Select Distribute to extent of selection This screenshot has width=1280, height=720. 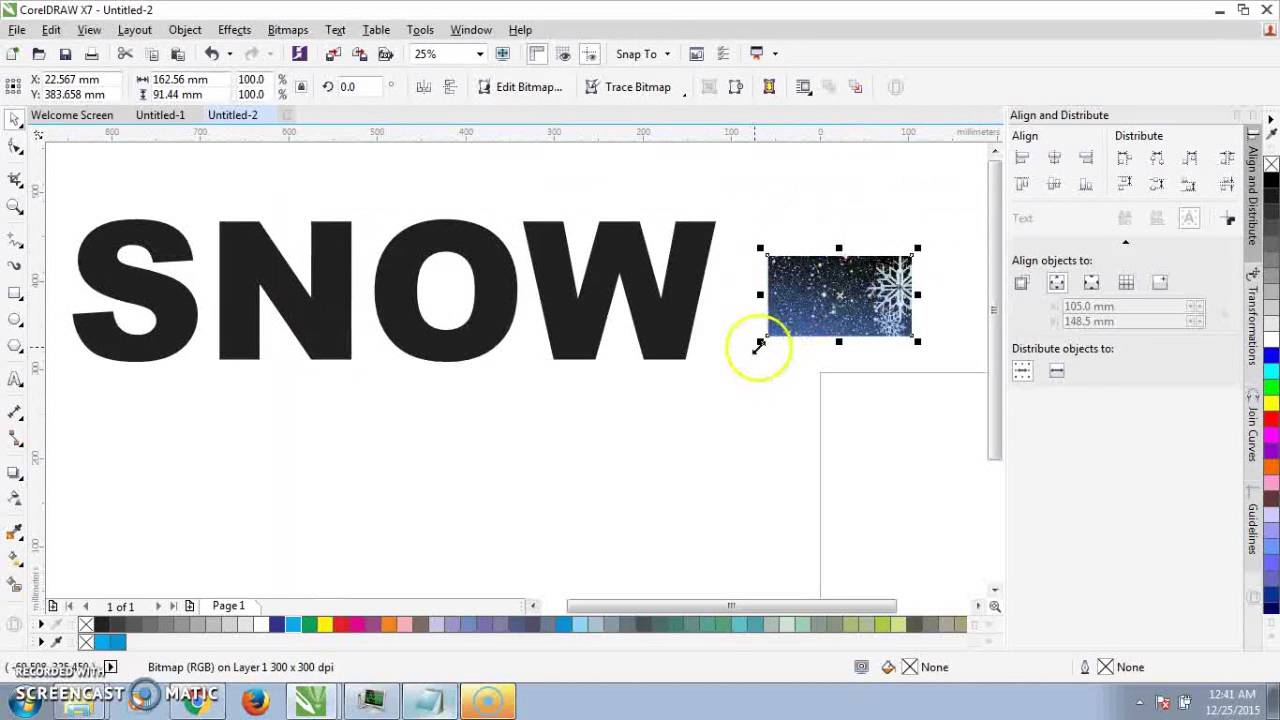pyautogui.click(x=1022, y=371)
